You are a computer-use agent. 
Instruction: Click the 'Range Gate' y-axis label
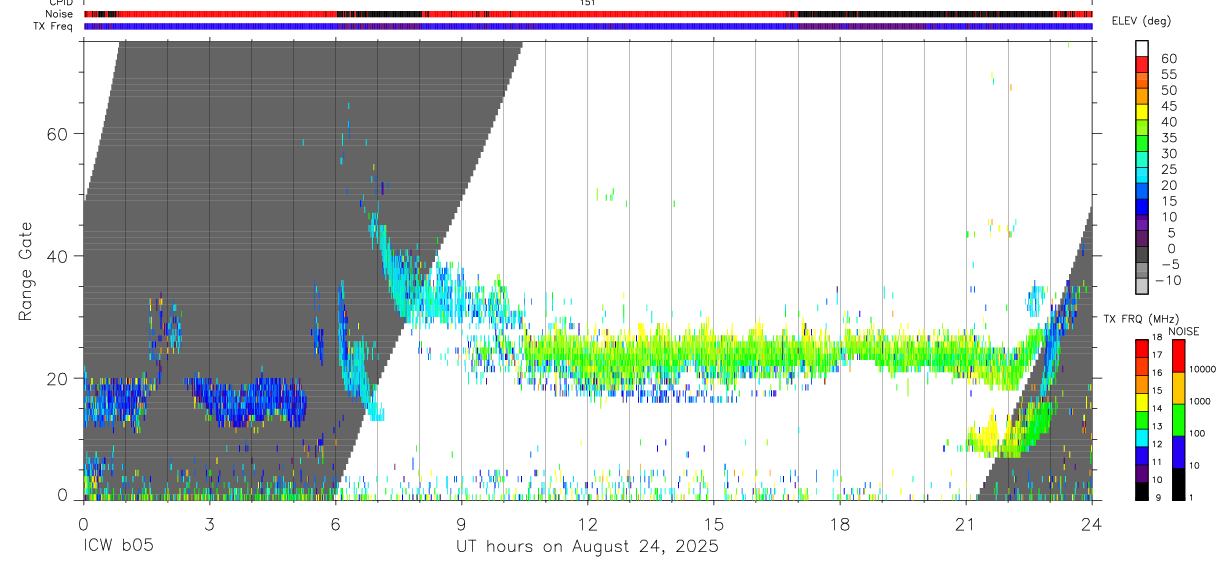click(27, 271)
